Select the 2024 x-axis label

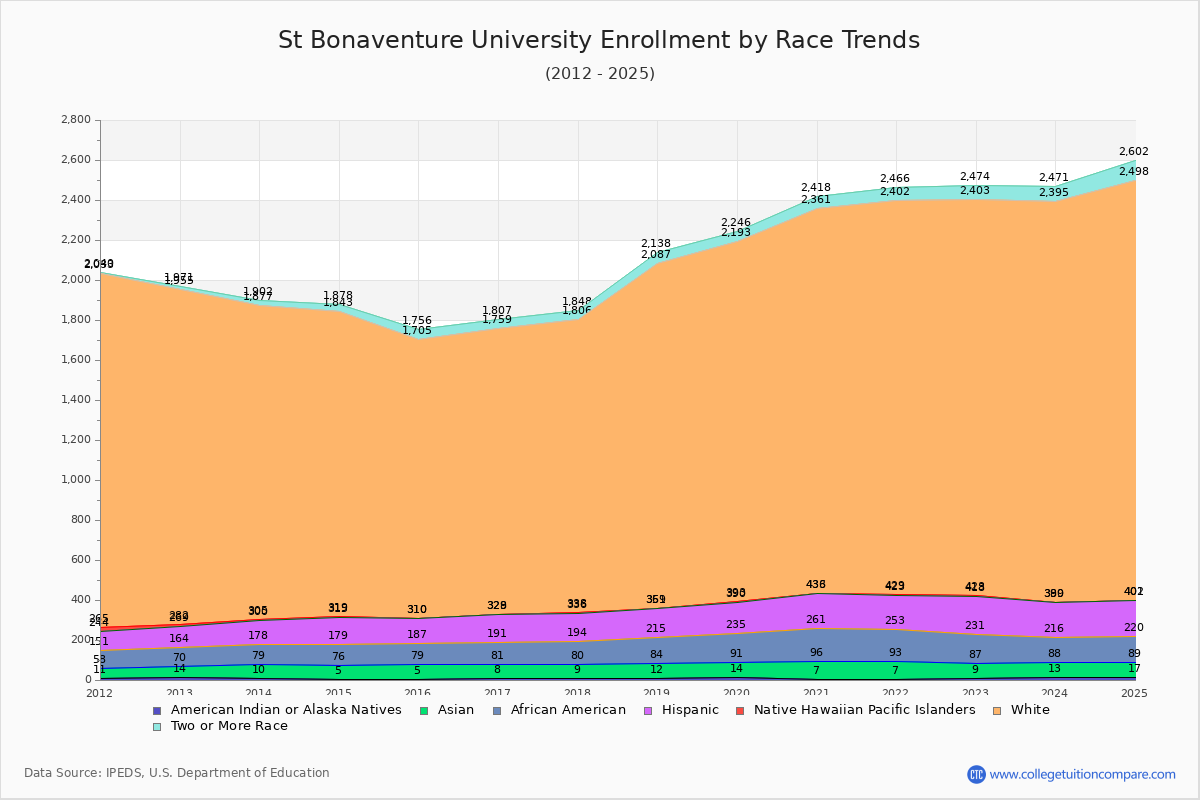point(1055,693)
